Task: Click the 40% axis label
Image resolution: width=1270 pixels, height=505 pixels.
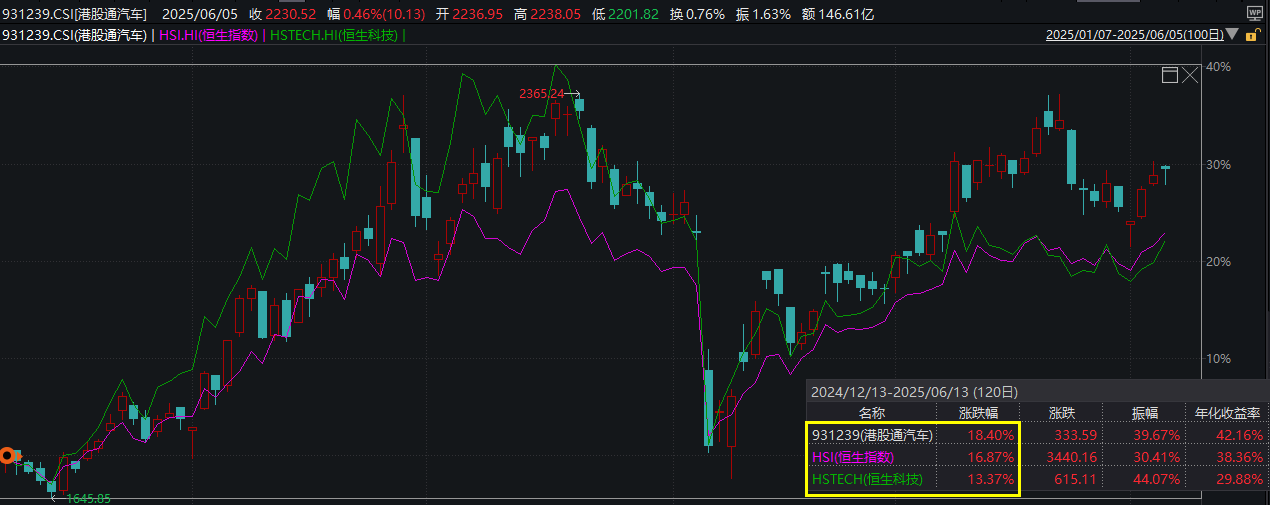Action: [1219, 66]
